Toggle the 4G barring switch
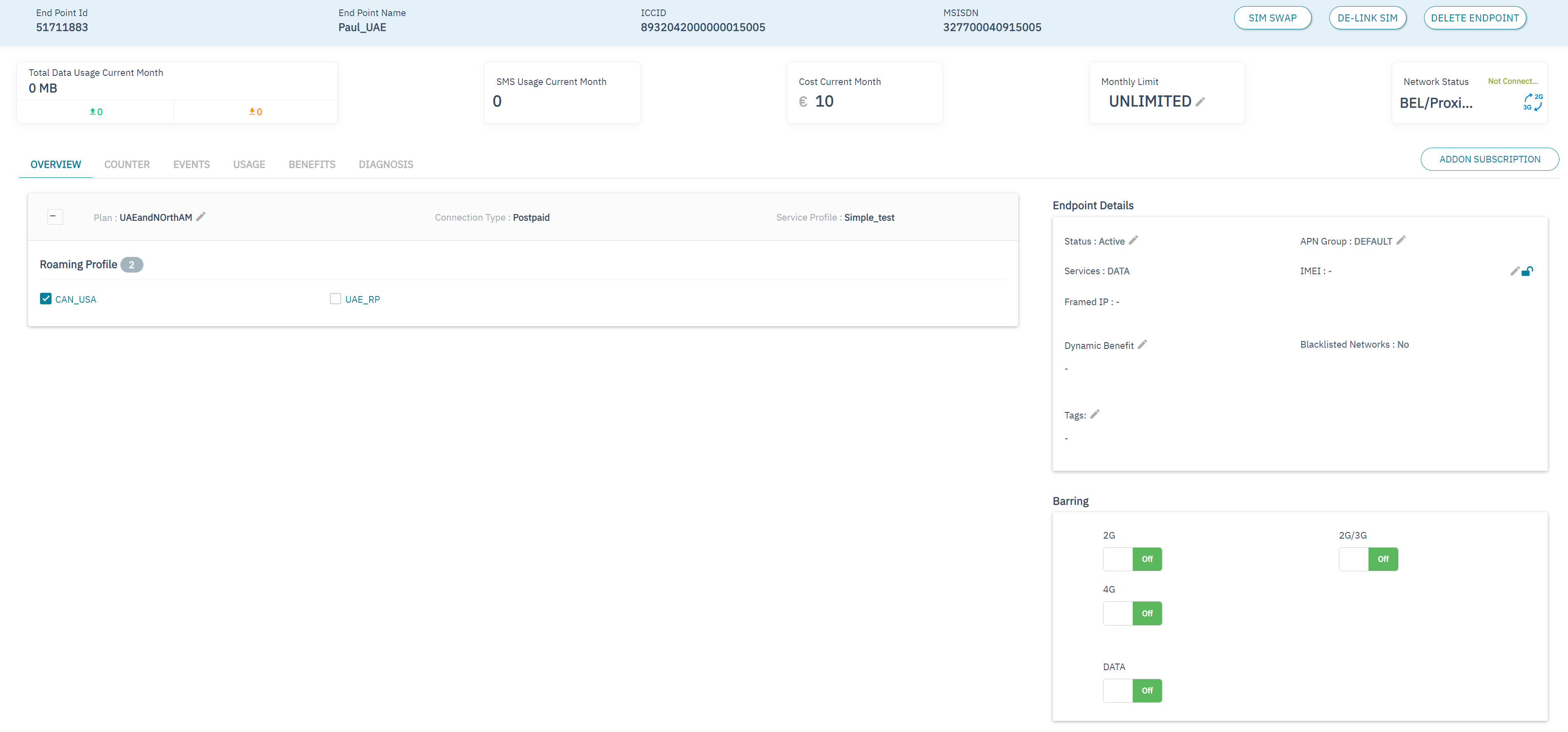This screenshot has width=1568, height=732. point(1131,613)
